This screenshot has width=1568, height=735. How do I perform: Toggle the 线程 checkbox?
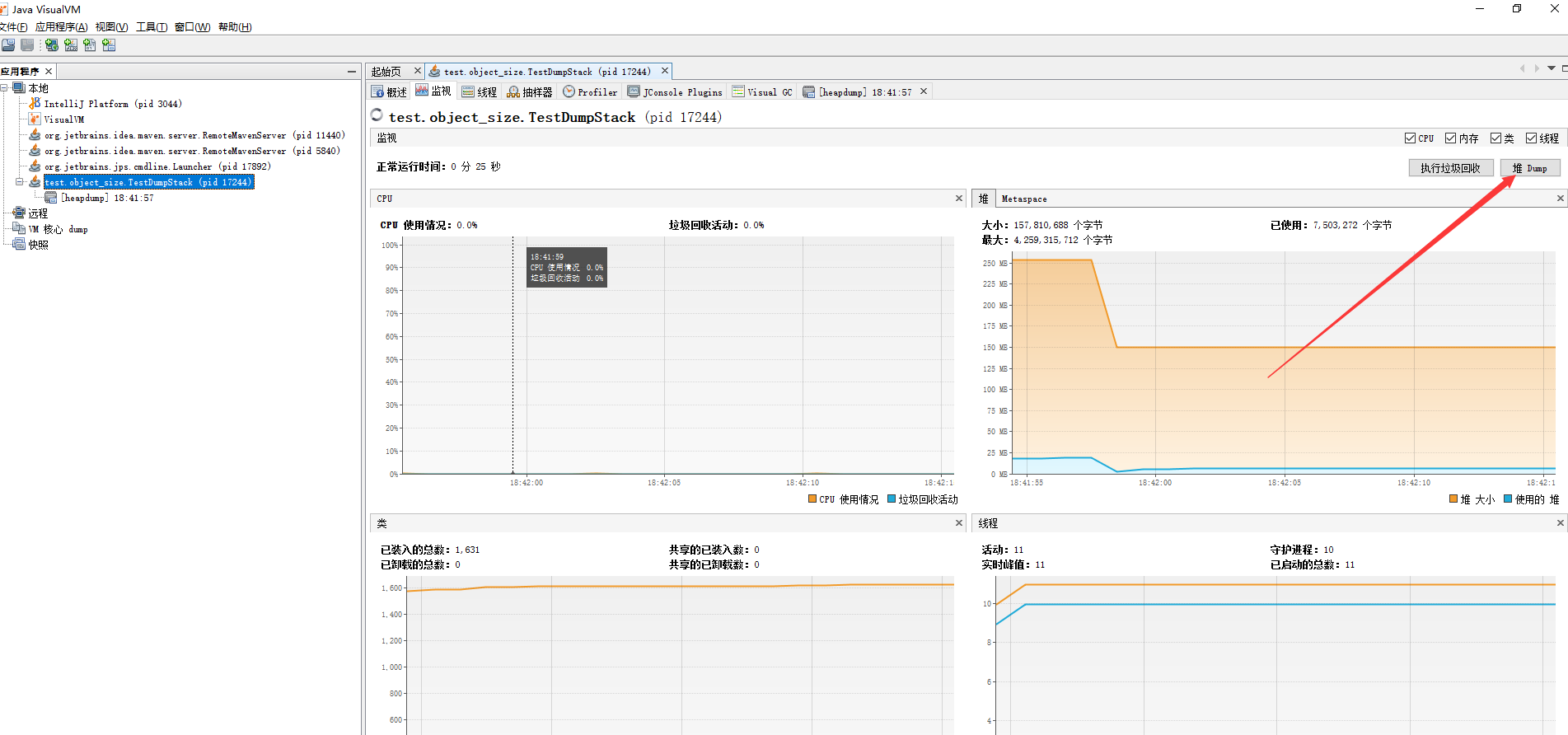pos(1532,138)
